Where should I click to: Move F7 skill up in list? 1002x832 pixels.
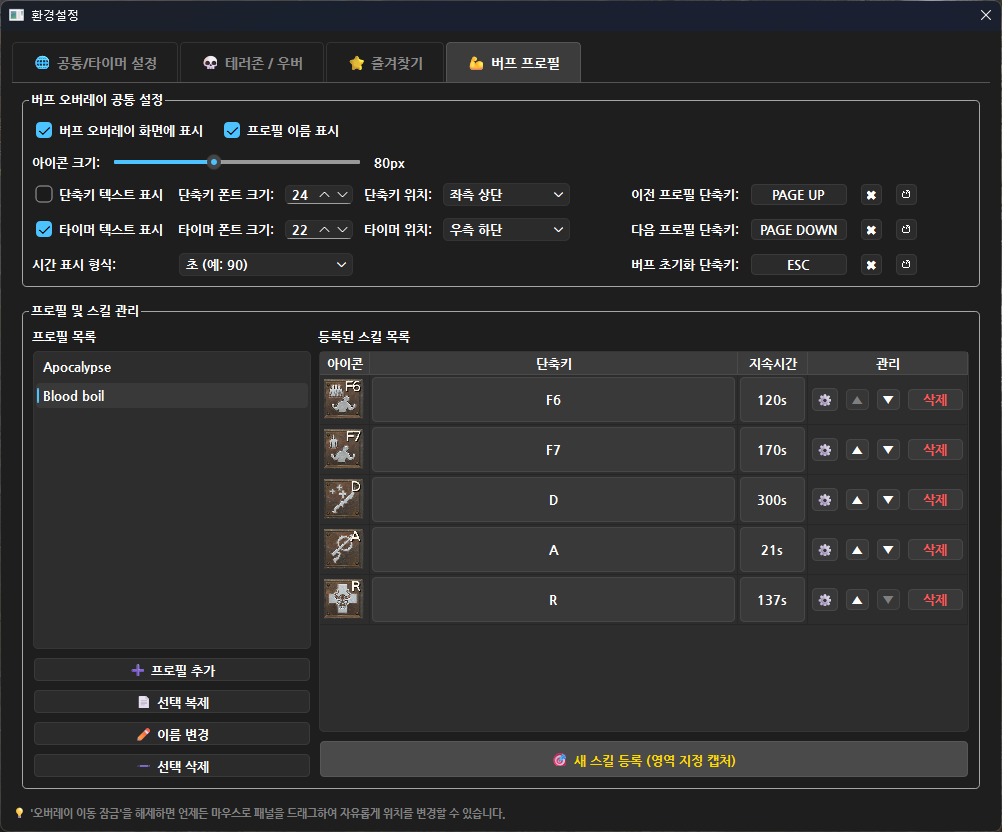tap(857, 450)
